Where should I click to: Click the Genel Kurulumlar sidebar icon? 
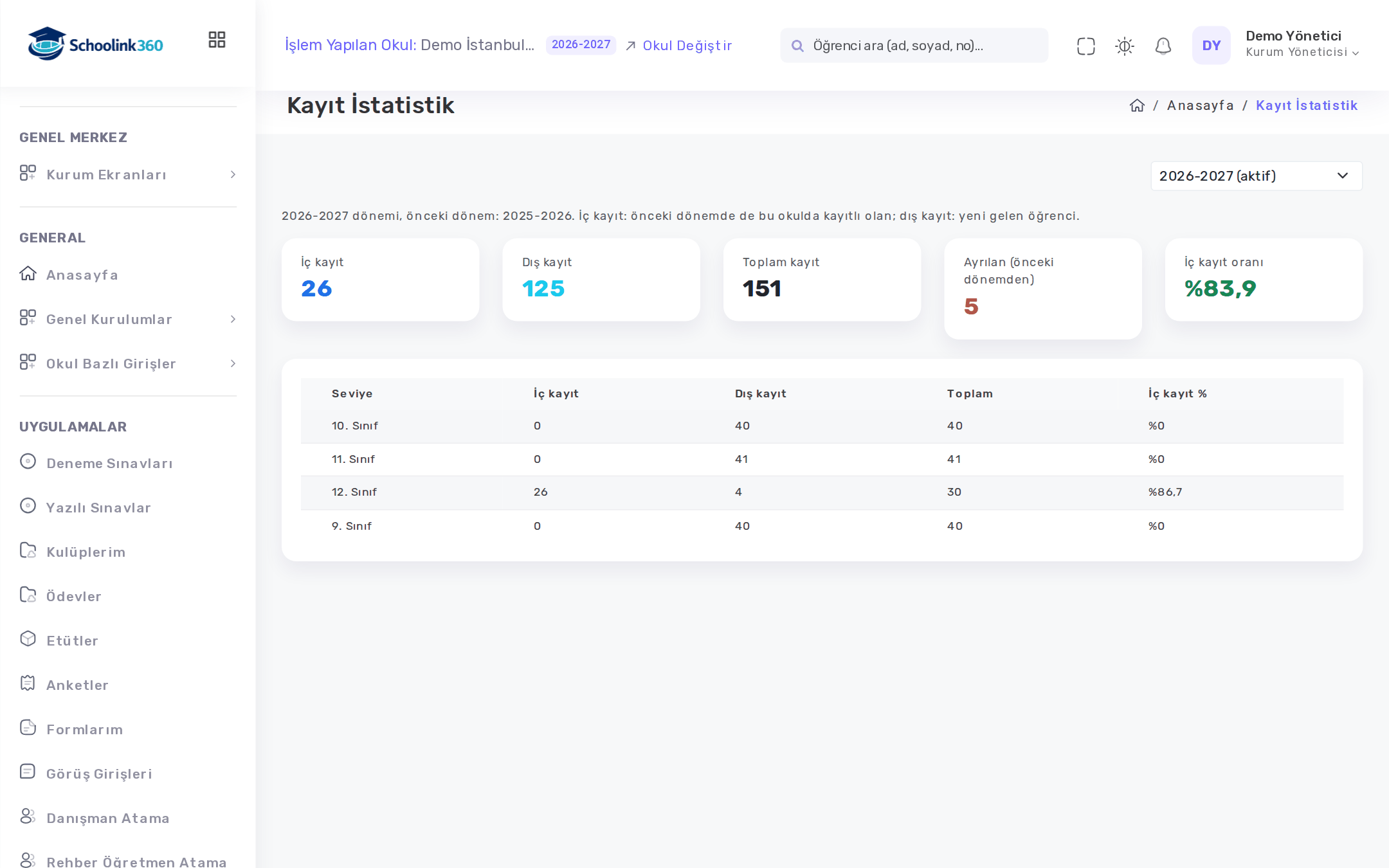[x=28, y=318]
